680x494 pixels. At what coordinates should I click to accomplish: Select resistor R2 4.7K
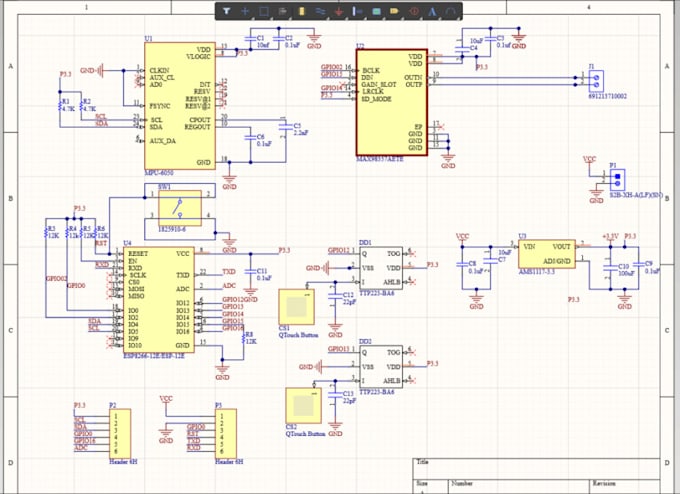pyautogui.click(x=82, y=106)
